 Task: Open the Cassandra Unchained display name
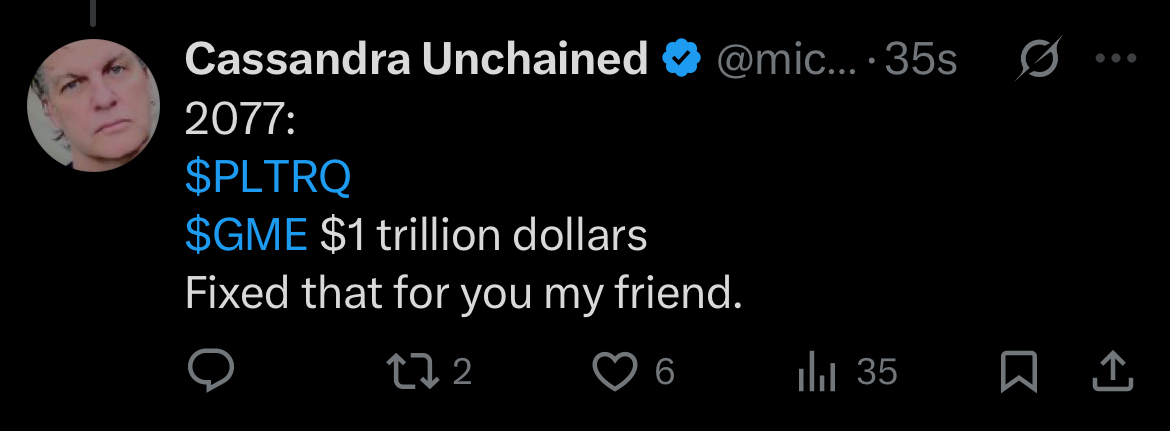click(416, 60)
